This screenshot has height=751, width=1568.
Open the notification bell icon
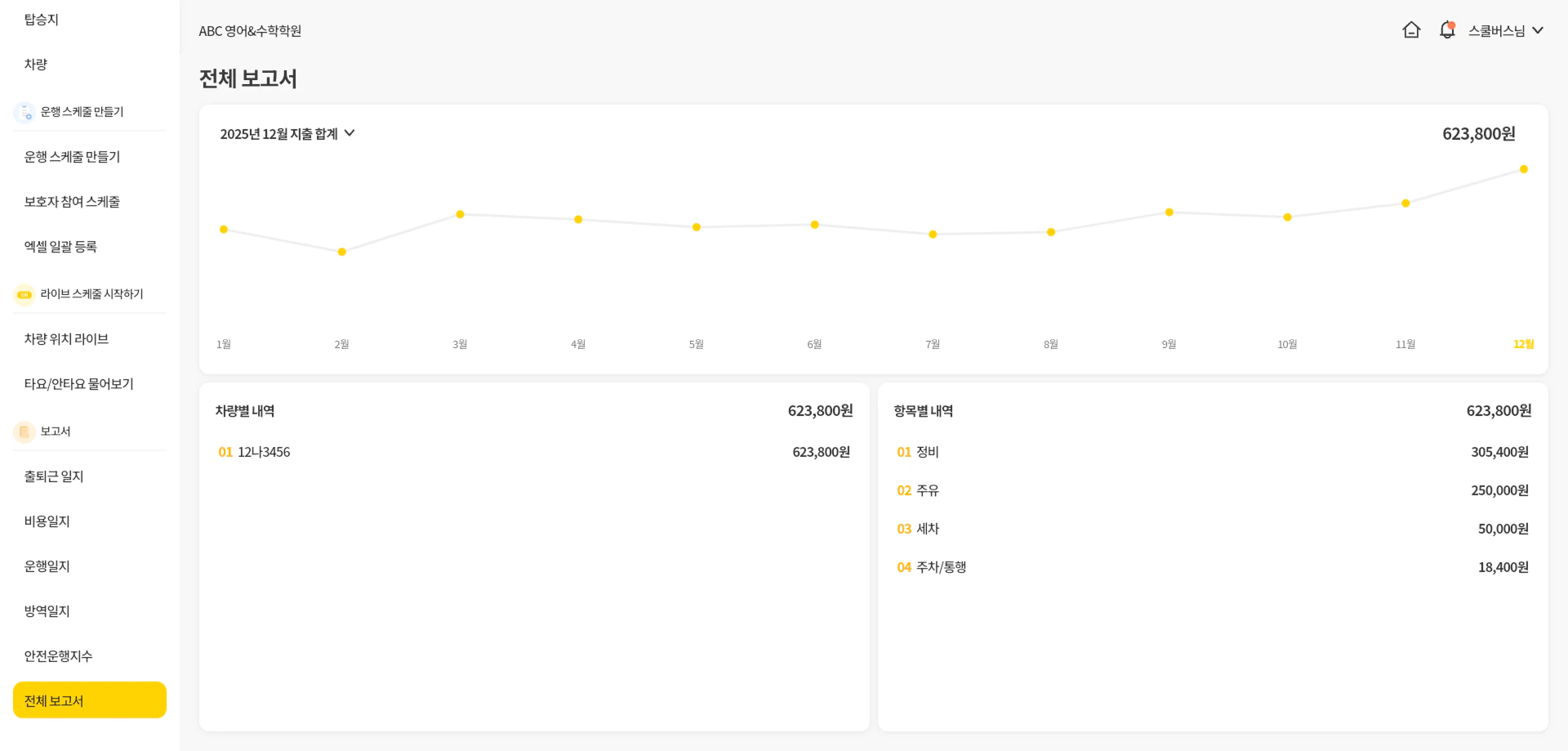coord(1446,30)
